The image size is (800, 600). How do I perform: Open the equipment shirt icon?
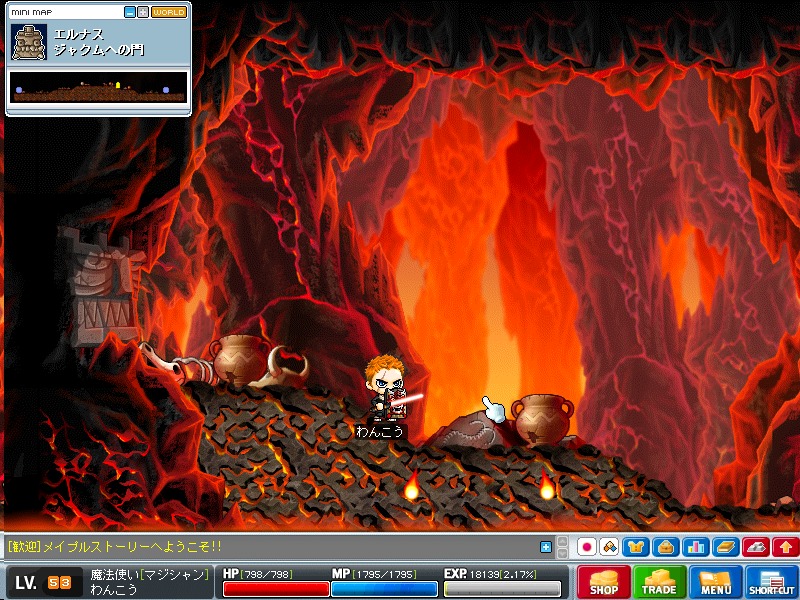635,547
